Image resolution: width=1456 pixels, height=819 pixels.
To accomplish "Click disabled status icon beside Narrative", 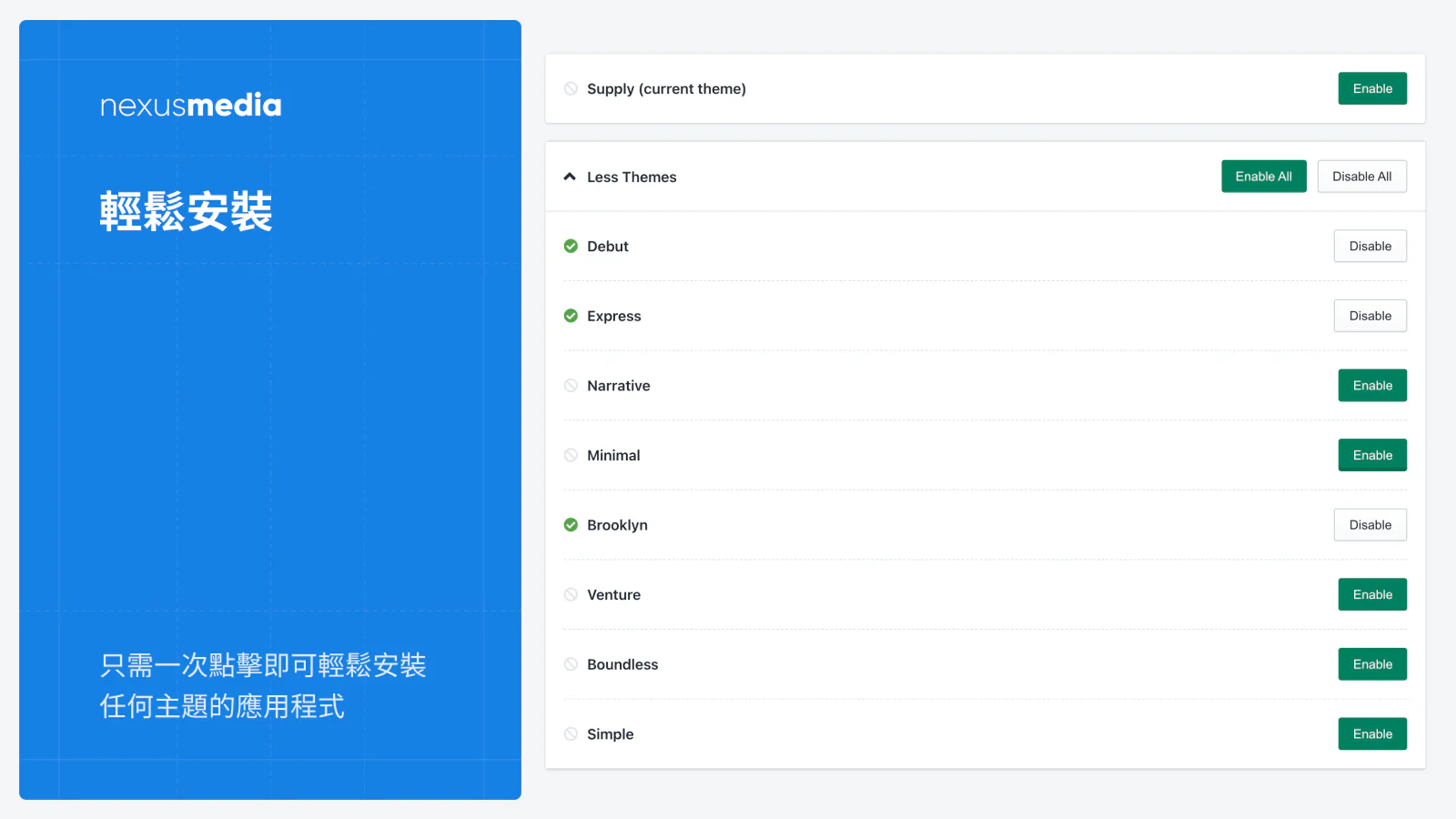I will pos(571,386).
